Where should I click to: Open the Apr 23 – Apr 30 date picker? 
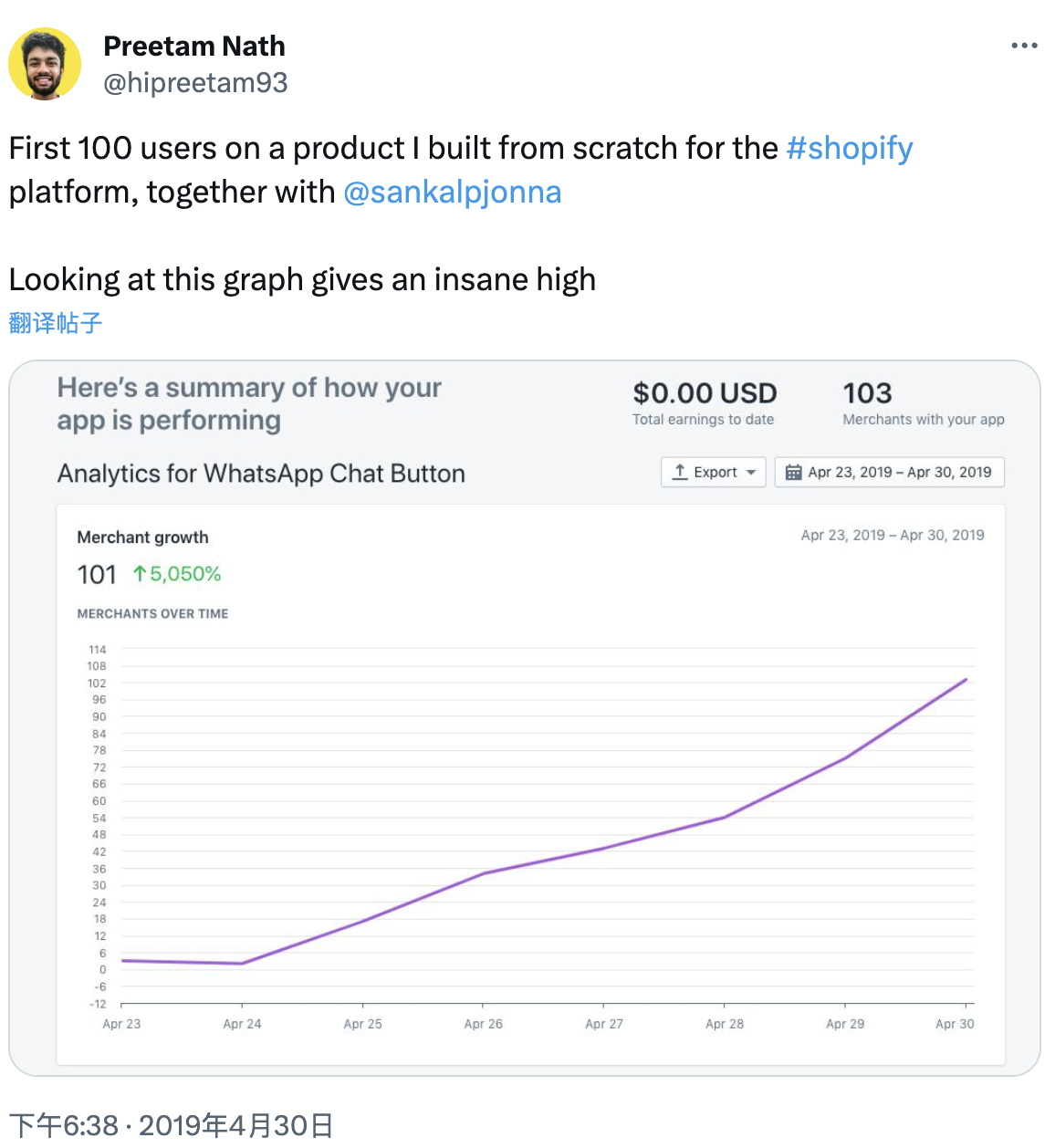tap(890, 472)
